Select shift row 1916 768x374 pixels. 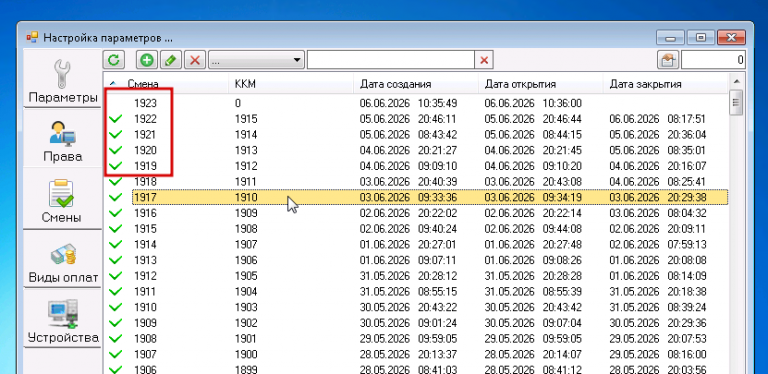pyautogui.click(x=416, y=213)
